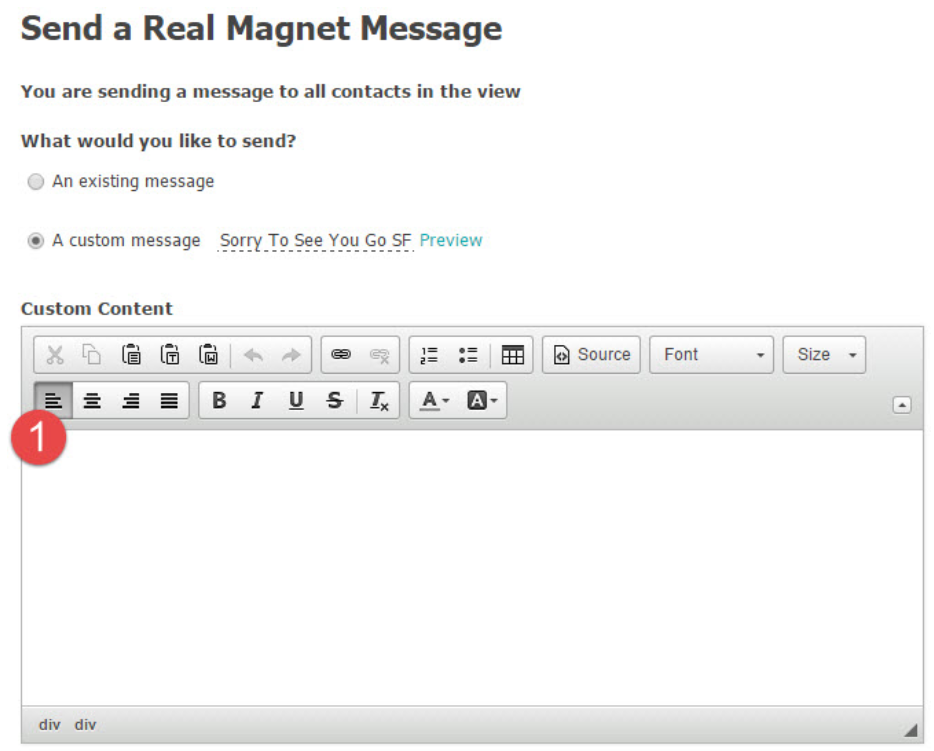This screenshot has width=934, height=751.
Task: Justify the text alignment
Action: tap(169, 401)
